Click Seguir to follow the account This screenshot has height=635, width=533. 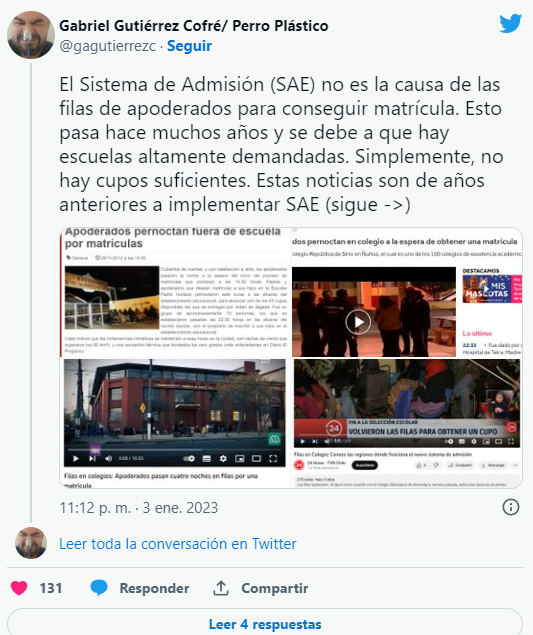(189, 46)
